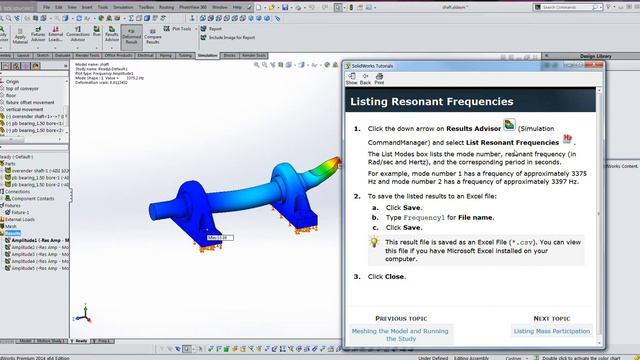Select the Amplitude1 result plot
The image size is (640, 360).
(37, 240)
